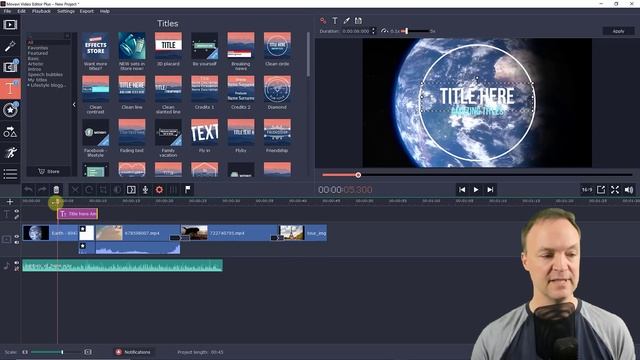This screenshot has width=640, height=360.
Task: Open Color adjustments tool
Action: [x=117, y=189]
